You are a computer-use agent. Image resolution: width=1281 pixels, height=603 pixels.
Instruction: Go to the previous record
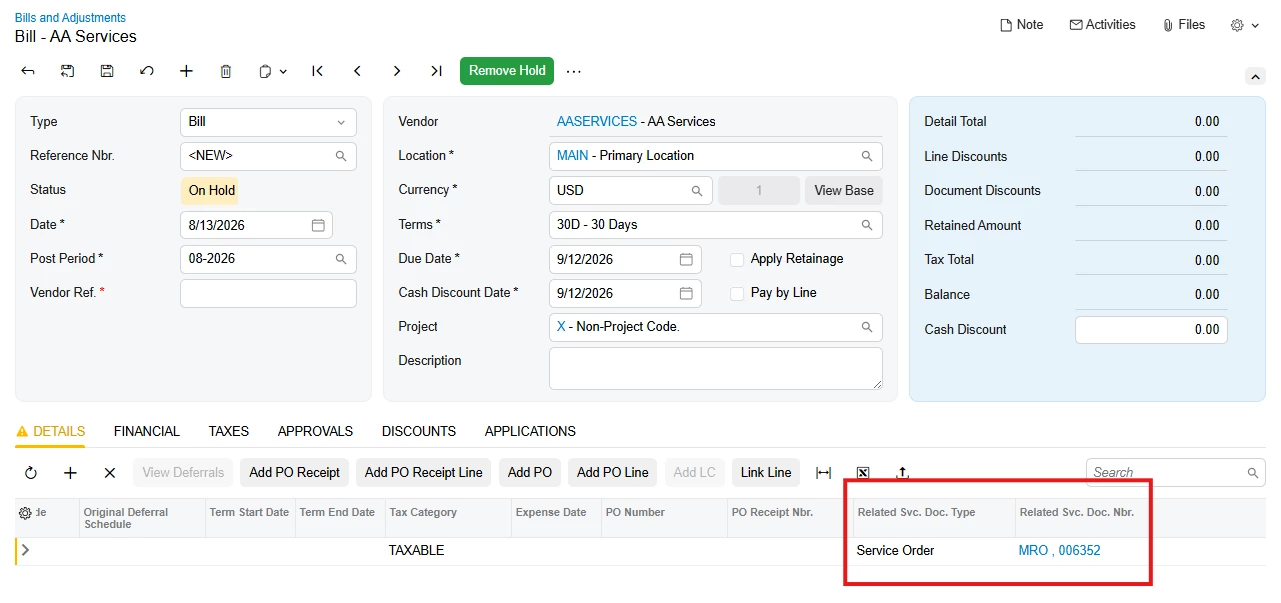[x=357, y=71]
